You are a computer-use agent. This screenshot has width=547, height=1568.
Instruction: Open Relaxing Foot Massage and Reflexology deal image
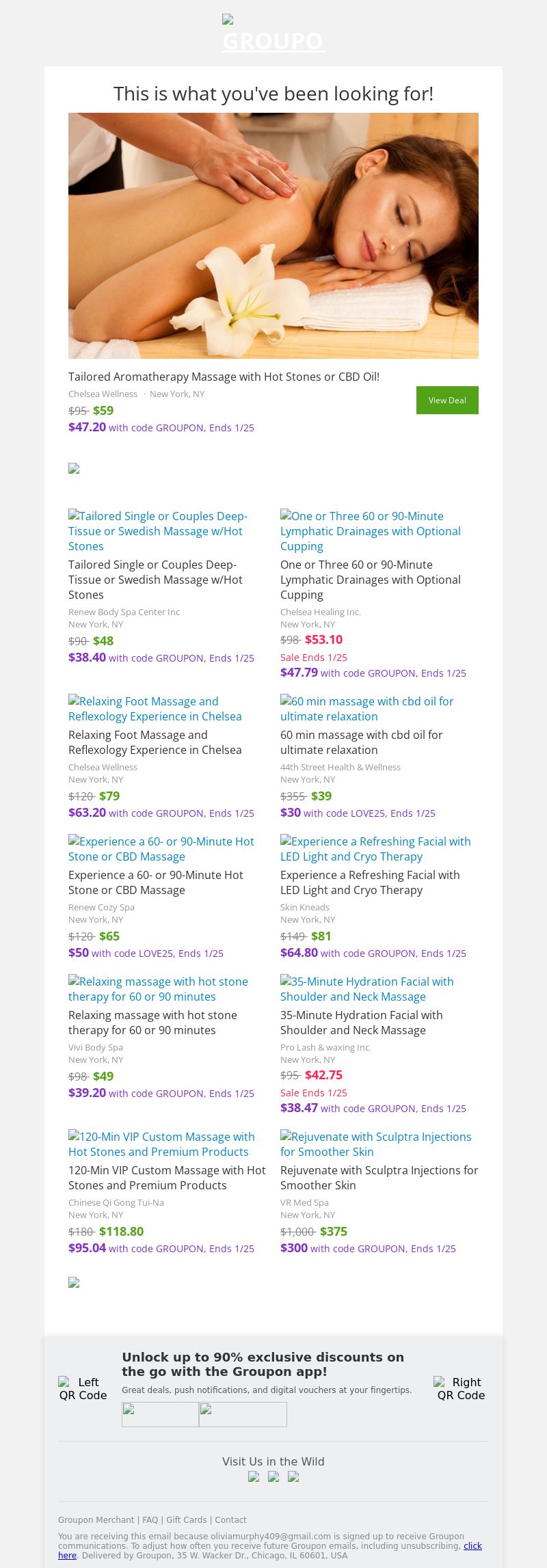[x=155, y=709]
